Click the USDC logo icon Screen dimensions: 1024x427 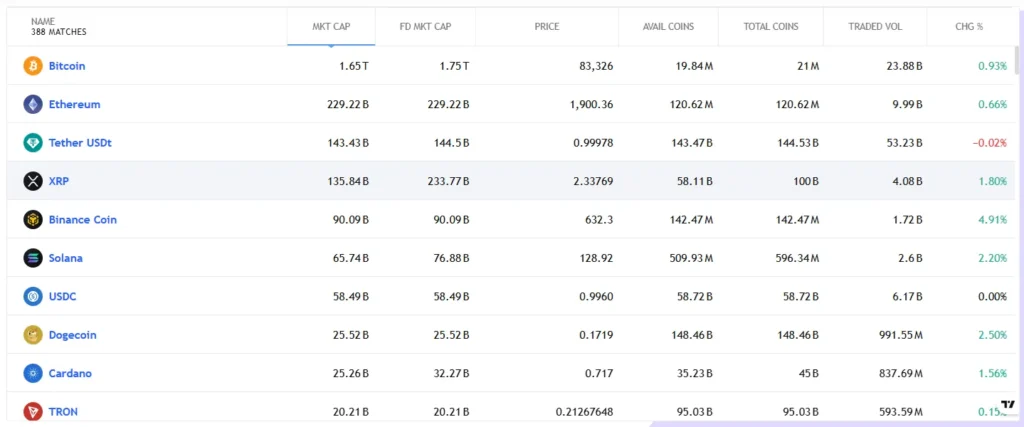pyautogui.click(x=33, y=296)
